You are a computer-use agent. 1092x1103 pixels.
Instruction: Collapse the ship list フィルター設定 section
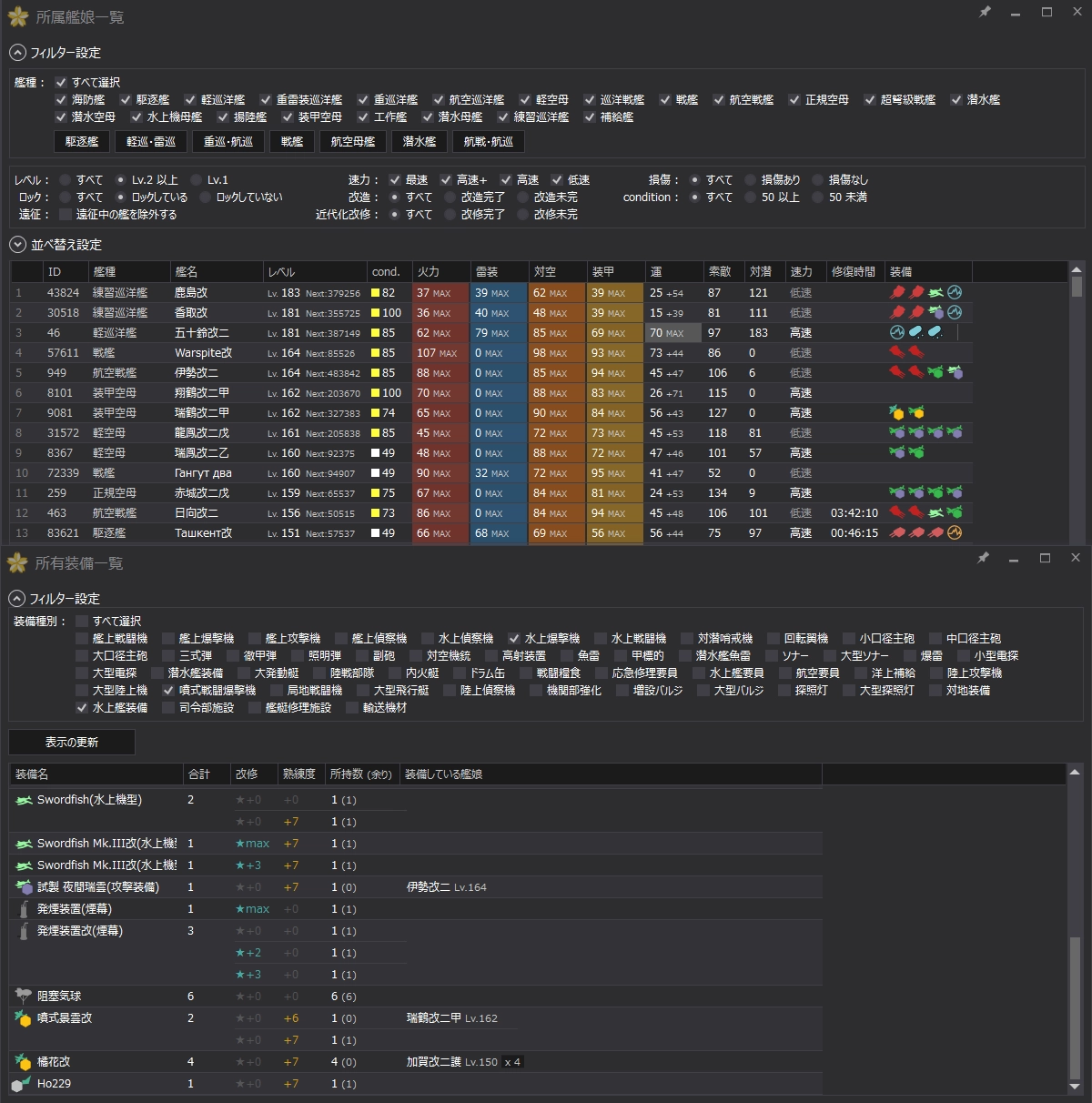click(x=17, y=53)
